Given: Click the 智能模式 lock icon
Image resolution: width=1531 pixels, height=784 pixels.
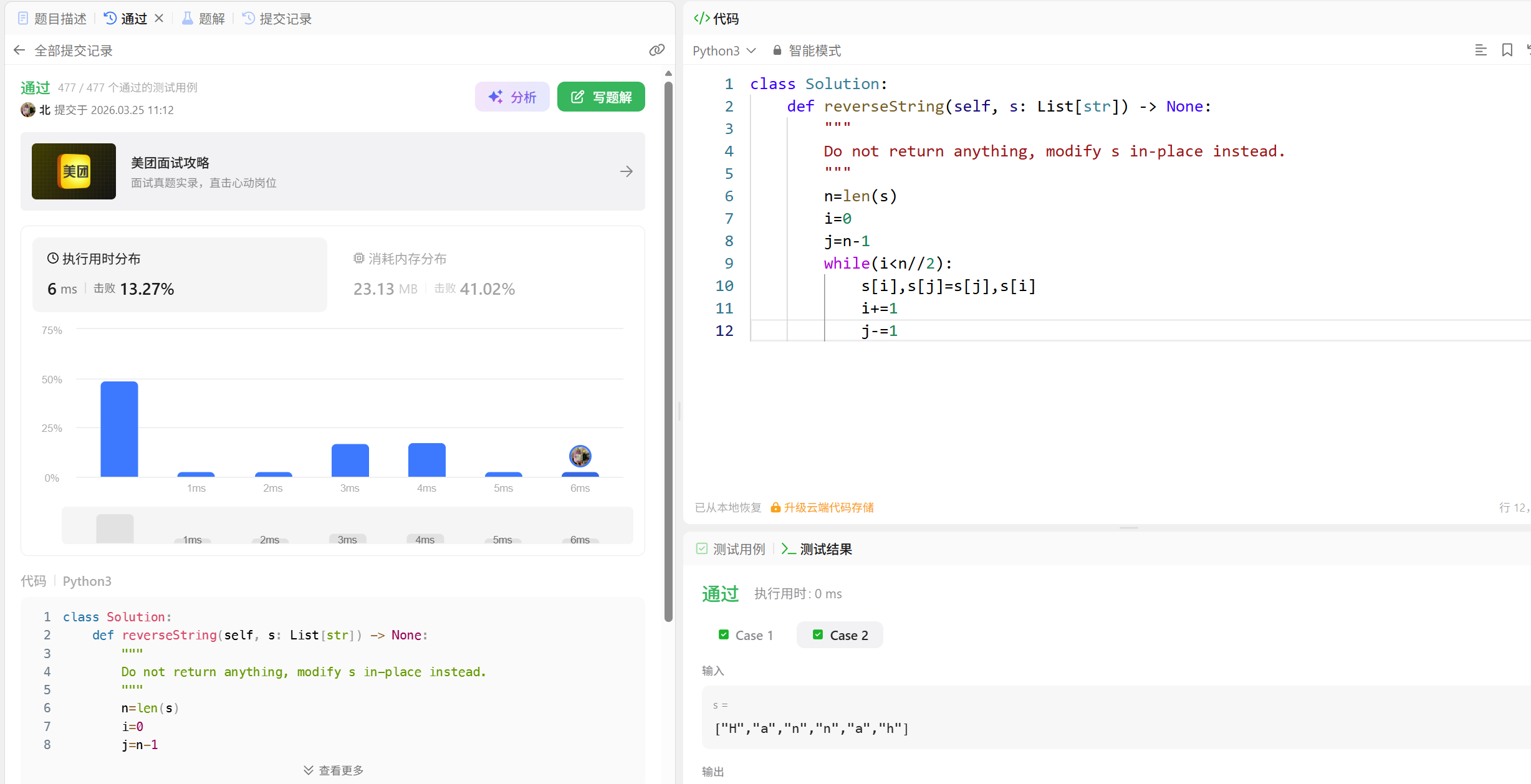Looking at the screenshot, I should tap(777, 50).
